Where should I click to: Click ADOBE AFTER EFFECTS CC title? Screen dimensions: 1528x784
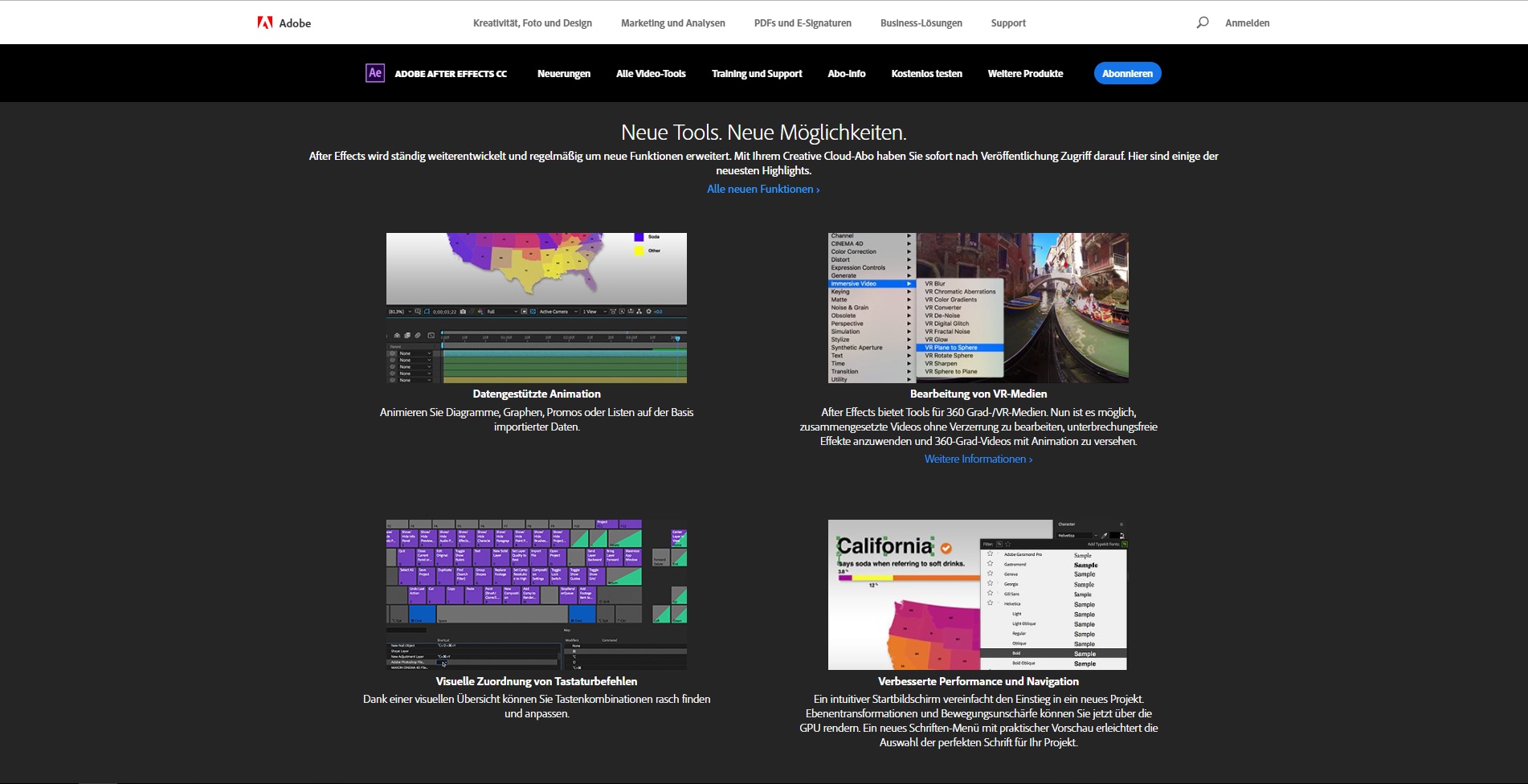[451, 74]
